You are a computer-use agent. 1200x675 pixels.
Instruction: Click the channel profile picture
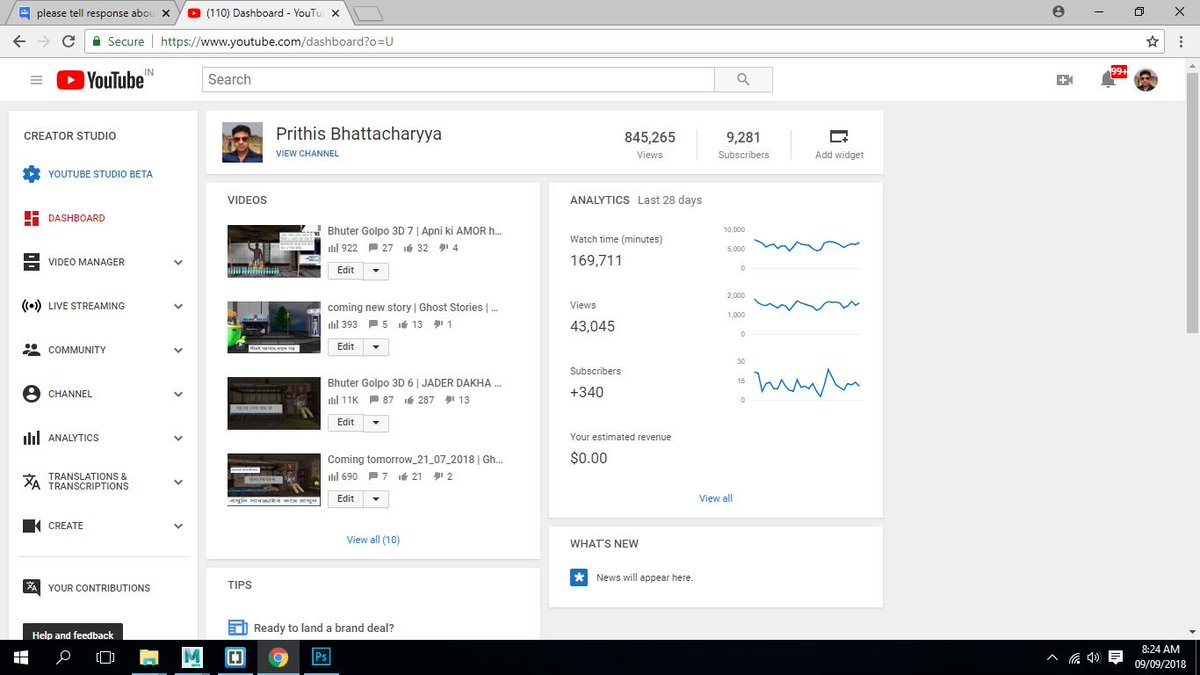(x=242, y=142)
